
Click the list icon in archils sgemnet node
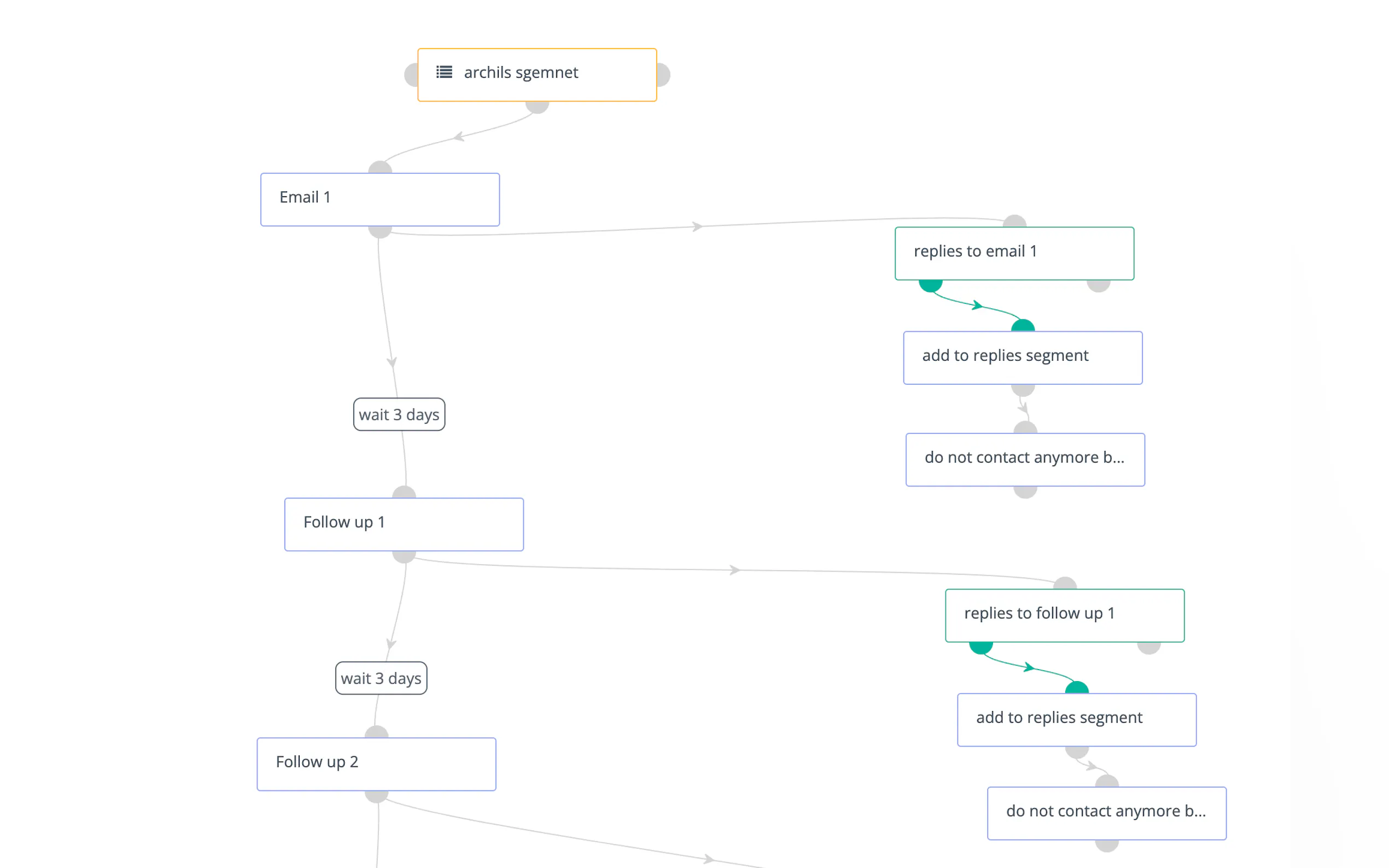(444, 72)
